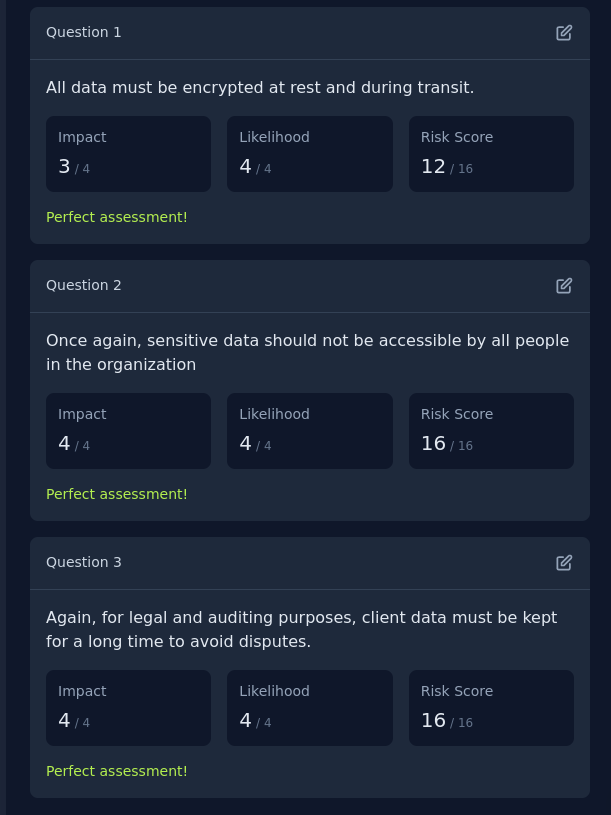Click the sensitive data accessibility statement

tap(308, 352)
